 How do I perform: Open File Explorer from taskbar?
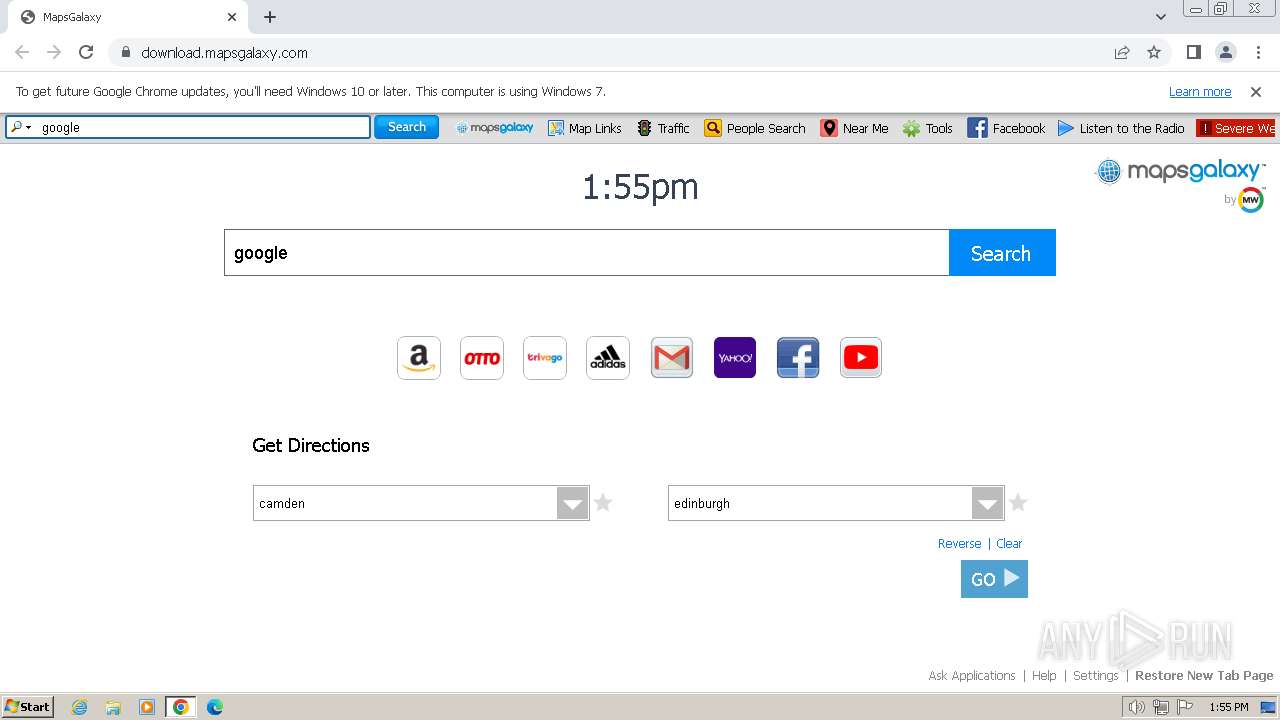pos(113,707)
